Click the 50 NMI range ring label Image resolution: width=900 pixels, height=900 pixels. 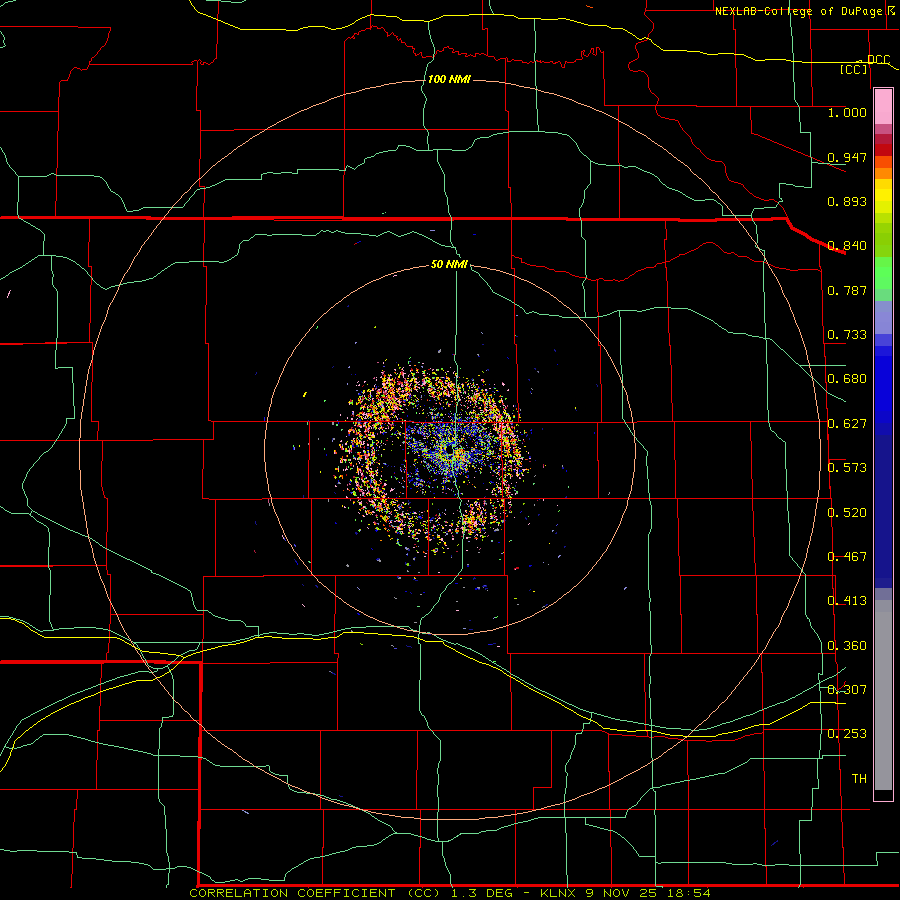click(x=449, y=265)
